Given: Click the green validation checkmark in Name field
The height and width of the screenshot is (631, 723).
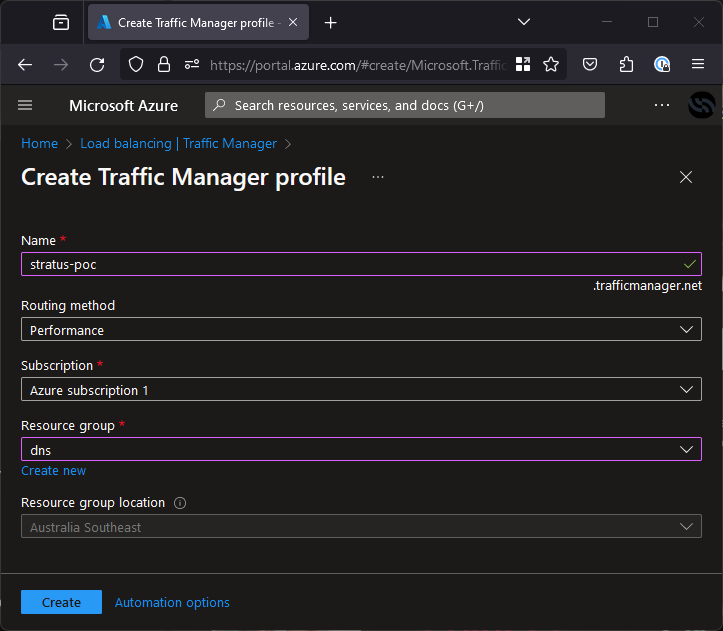Looking at the screenshot, I should point(689,264).
